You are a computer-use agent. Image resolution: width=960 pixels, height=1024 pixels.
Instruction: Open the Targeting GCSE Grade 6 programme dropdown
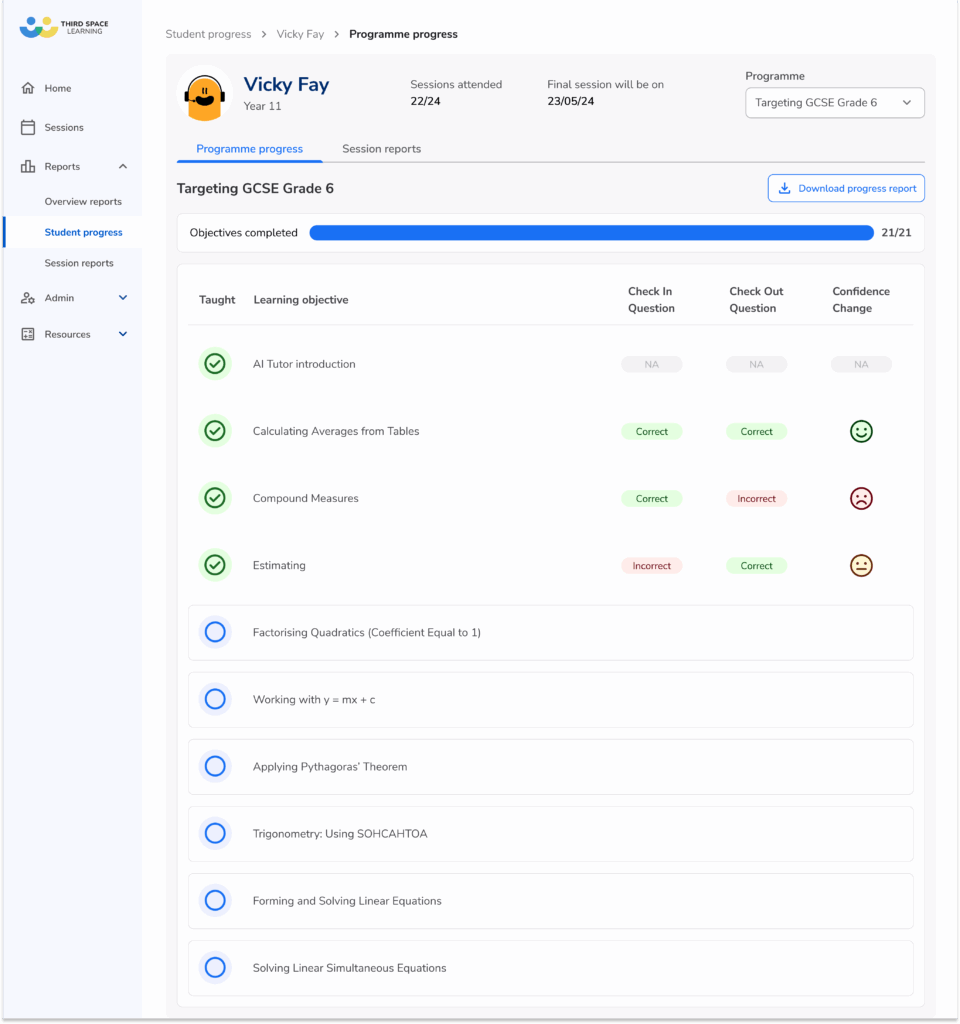(834, 102)
